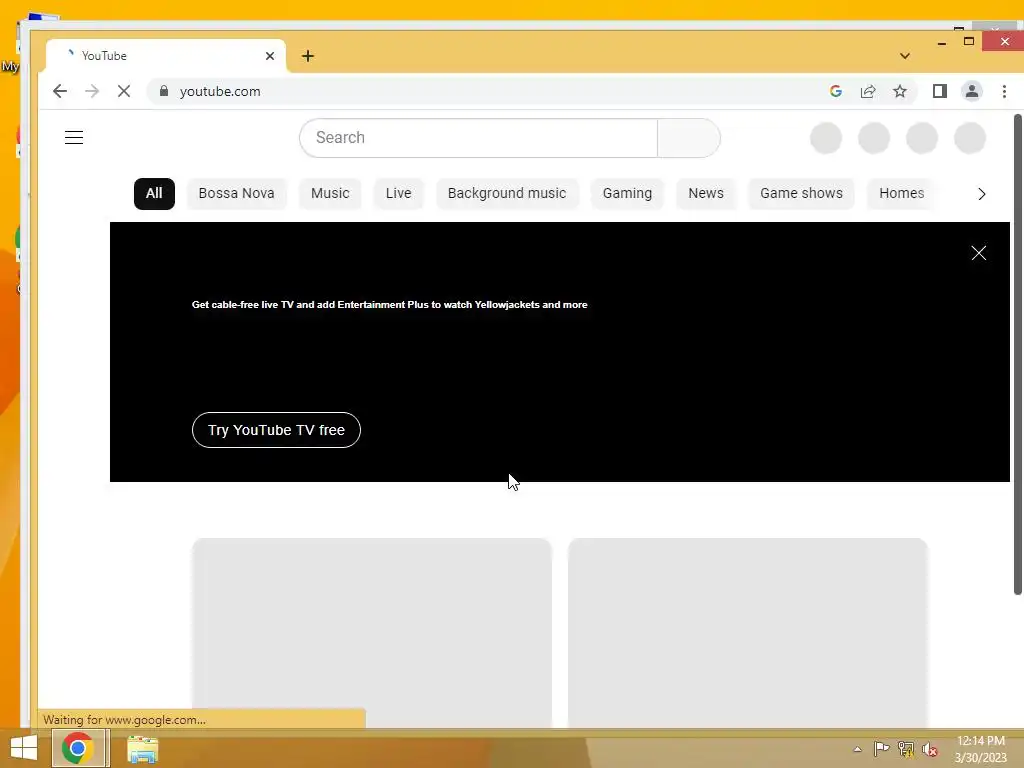Show hidden tray icons arrow

pos(857,749)
